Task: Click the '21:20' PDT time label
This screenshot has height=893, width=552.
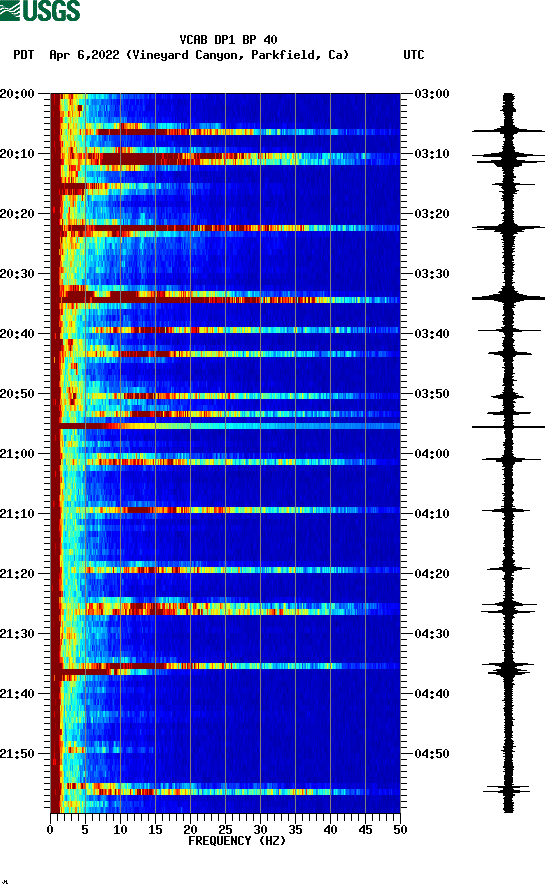Action: click(17, 574)
